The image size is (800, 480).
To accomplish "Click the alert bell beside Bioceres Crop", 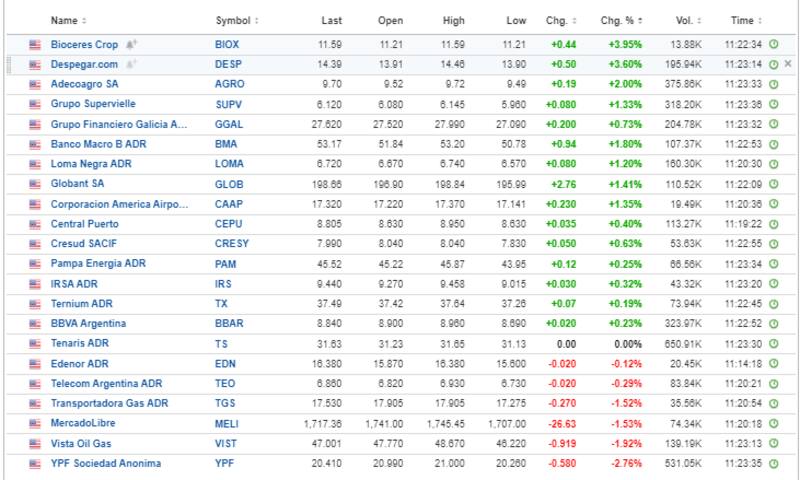I will point(131,45).
